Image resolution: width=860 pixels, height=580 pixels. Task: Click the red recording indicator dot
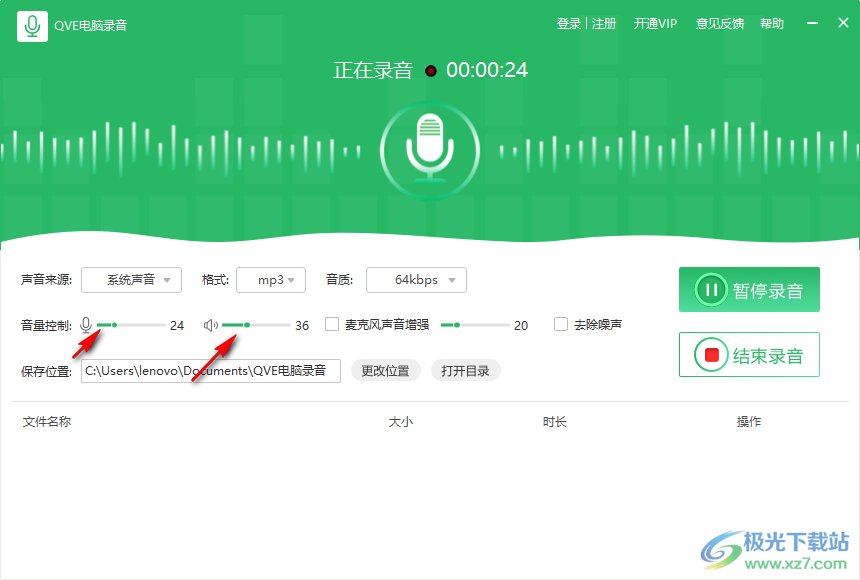coord(430,70)
